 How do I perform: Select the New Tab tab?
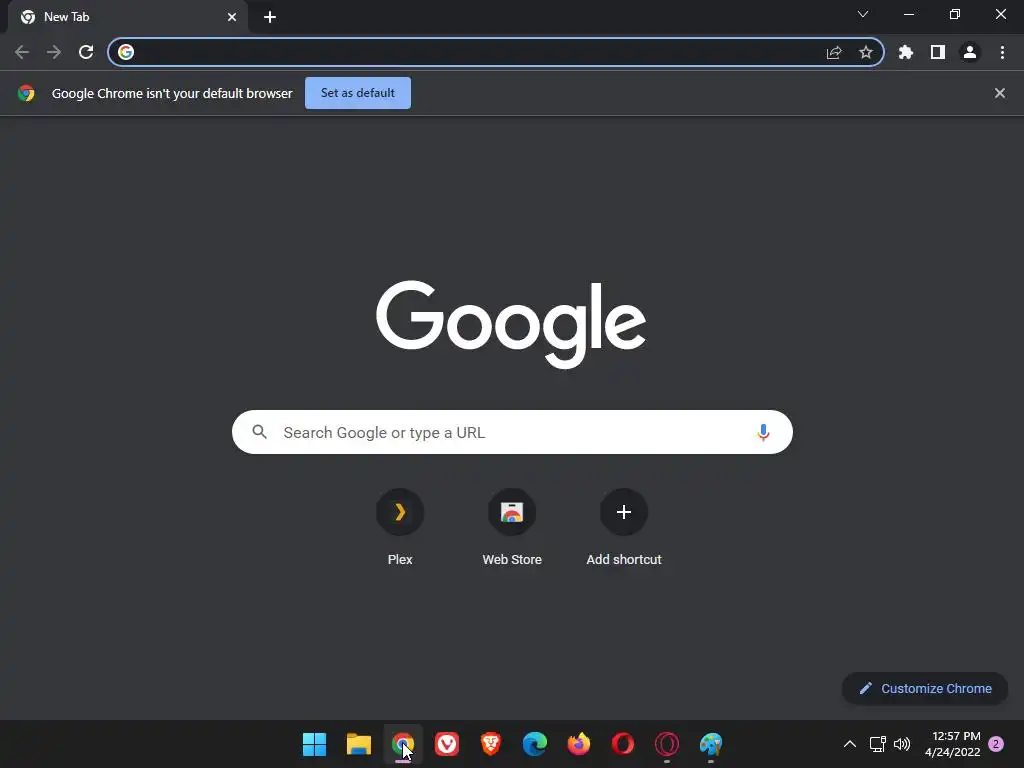[x=128, y=17]
